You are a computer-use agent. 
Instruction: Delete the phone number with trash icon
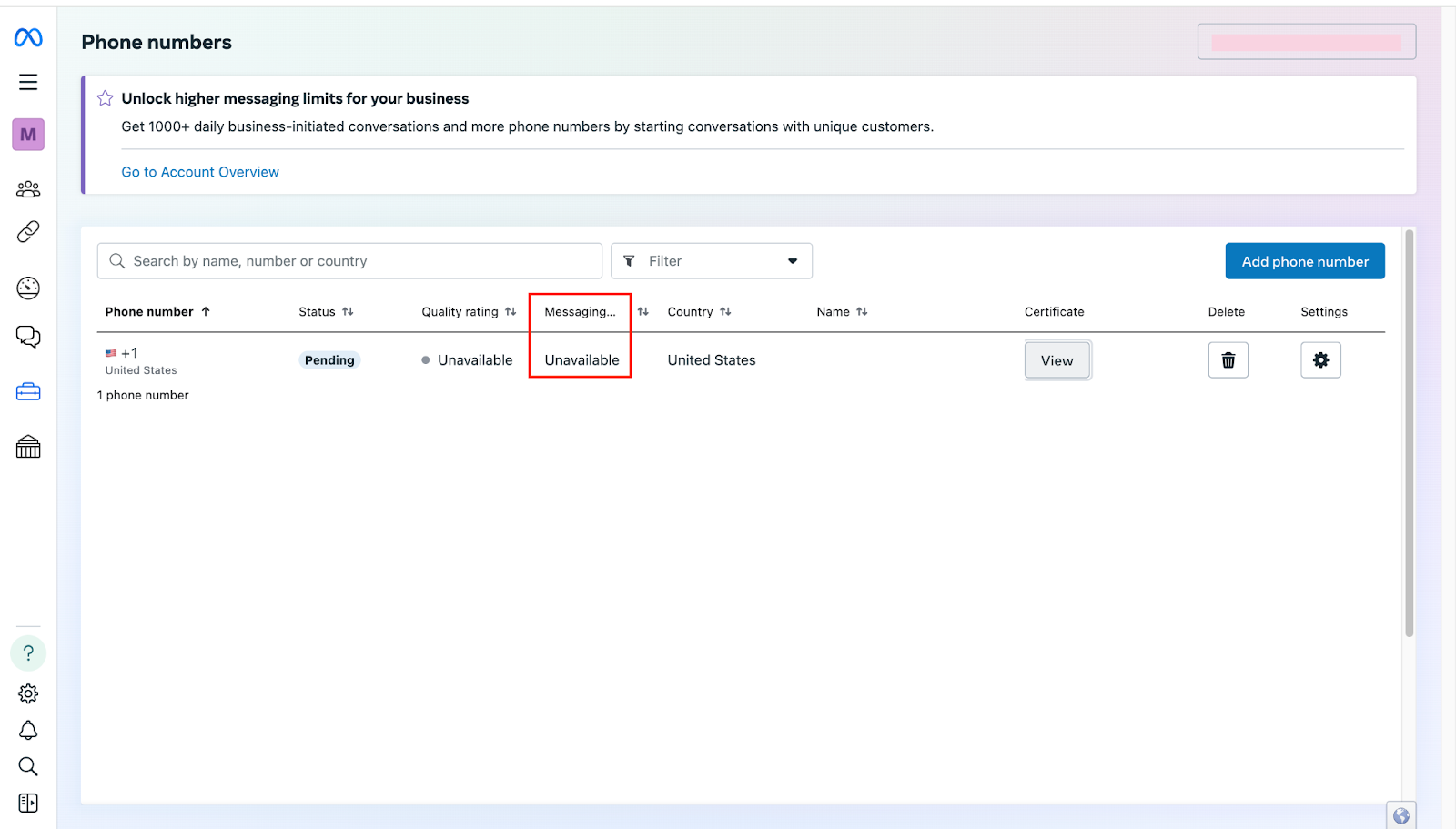[x=1228, y=360]
